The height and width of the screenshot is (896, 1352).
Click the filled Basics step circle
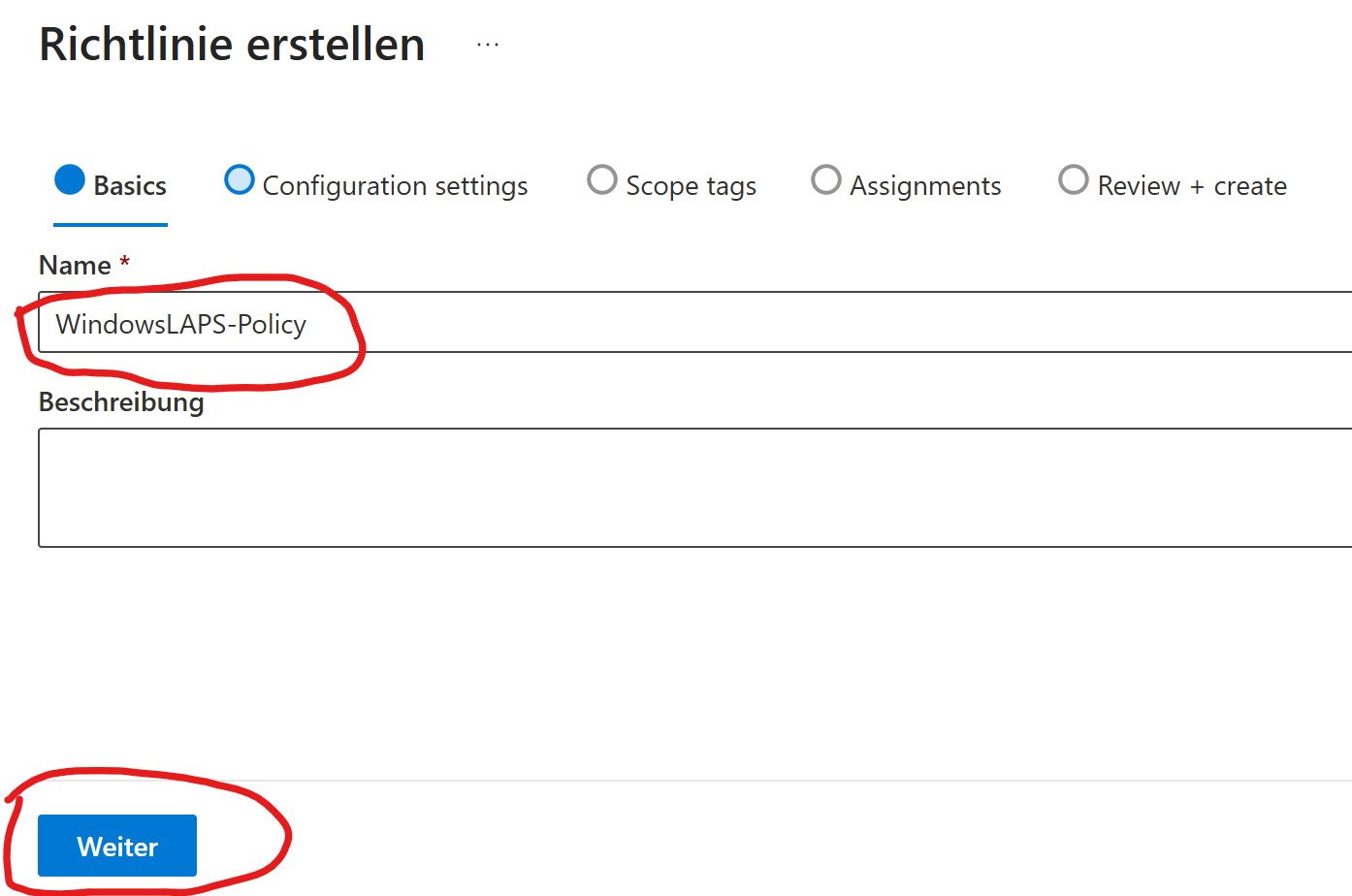coord(70,179)
